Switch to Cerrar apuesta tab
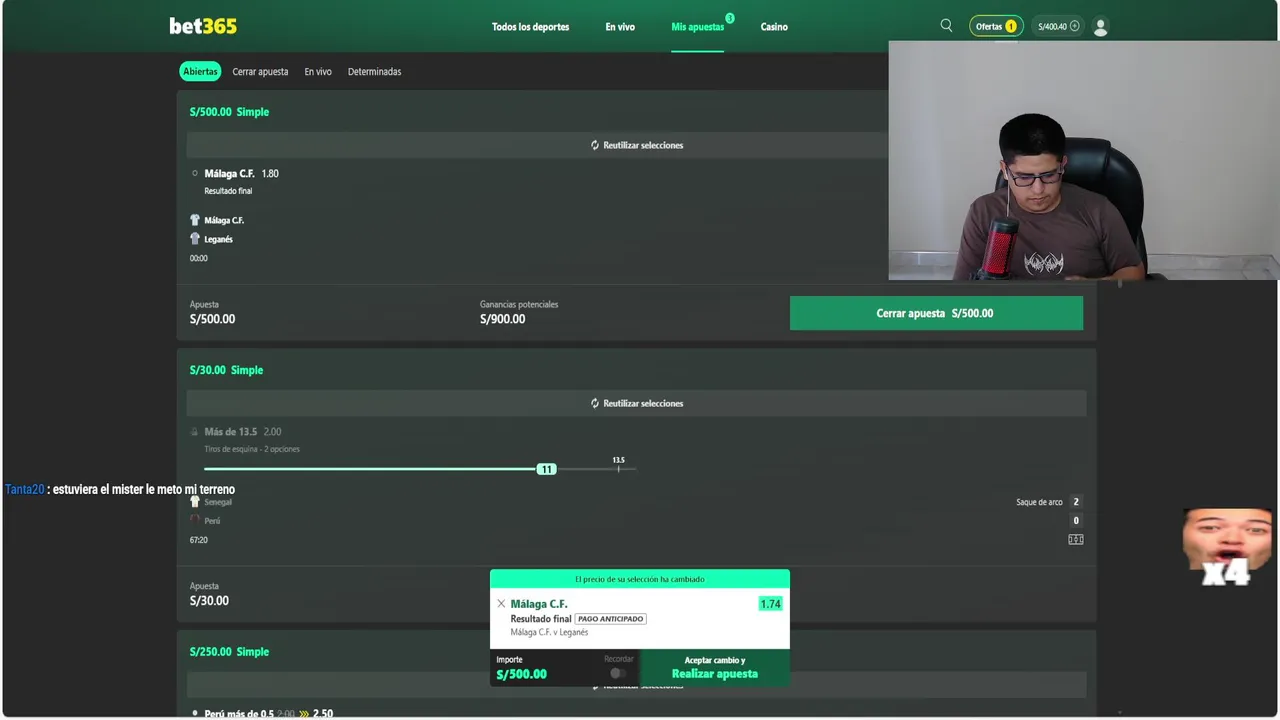The width and height of the screenshot is (1280, 720). [x=260, y=72]
